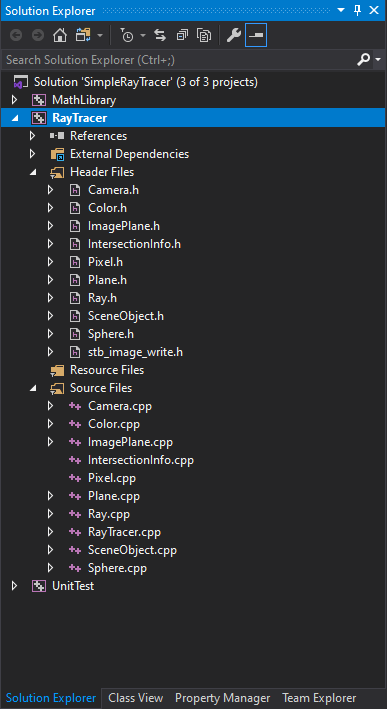Switch to the Team Explorer tab

click(x=319, y=698)
